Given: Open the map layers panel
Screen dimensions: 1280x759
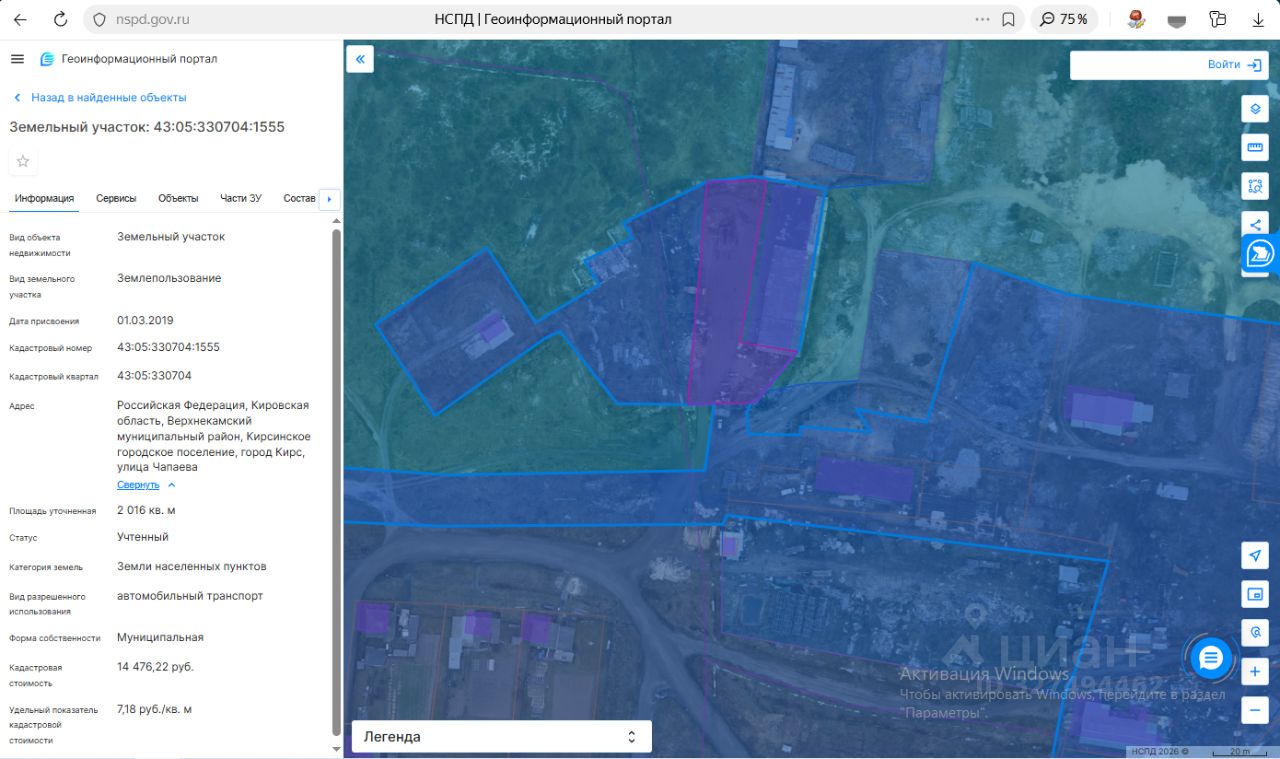Looking at the screenshot, I should coord(1255,109).
